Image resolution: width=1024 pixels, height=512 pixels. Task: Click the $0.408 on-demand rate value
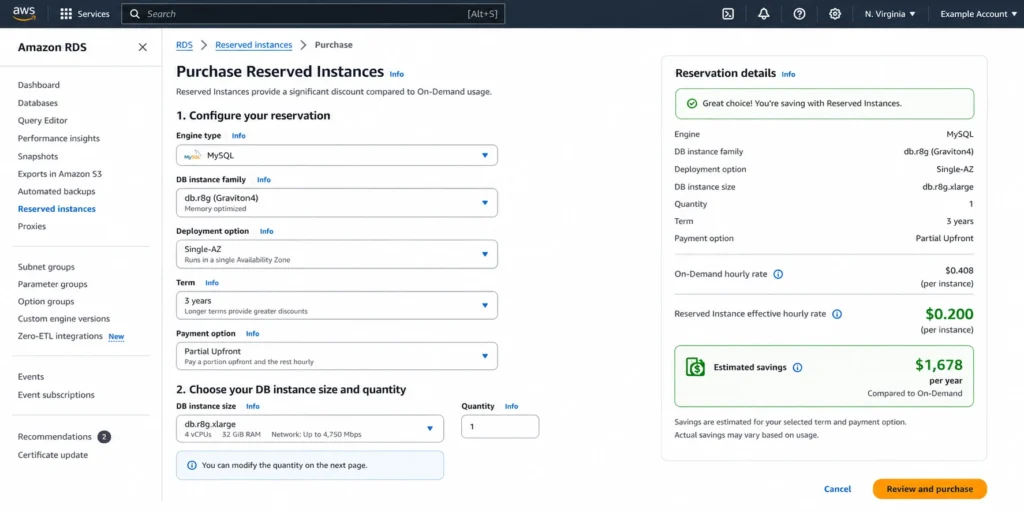click(x=959, y=270)
